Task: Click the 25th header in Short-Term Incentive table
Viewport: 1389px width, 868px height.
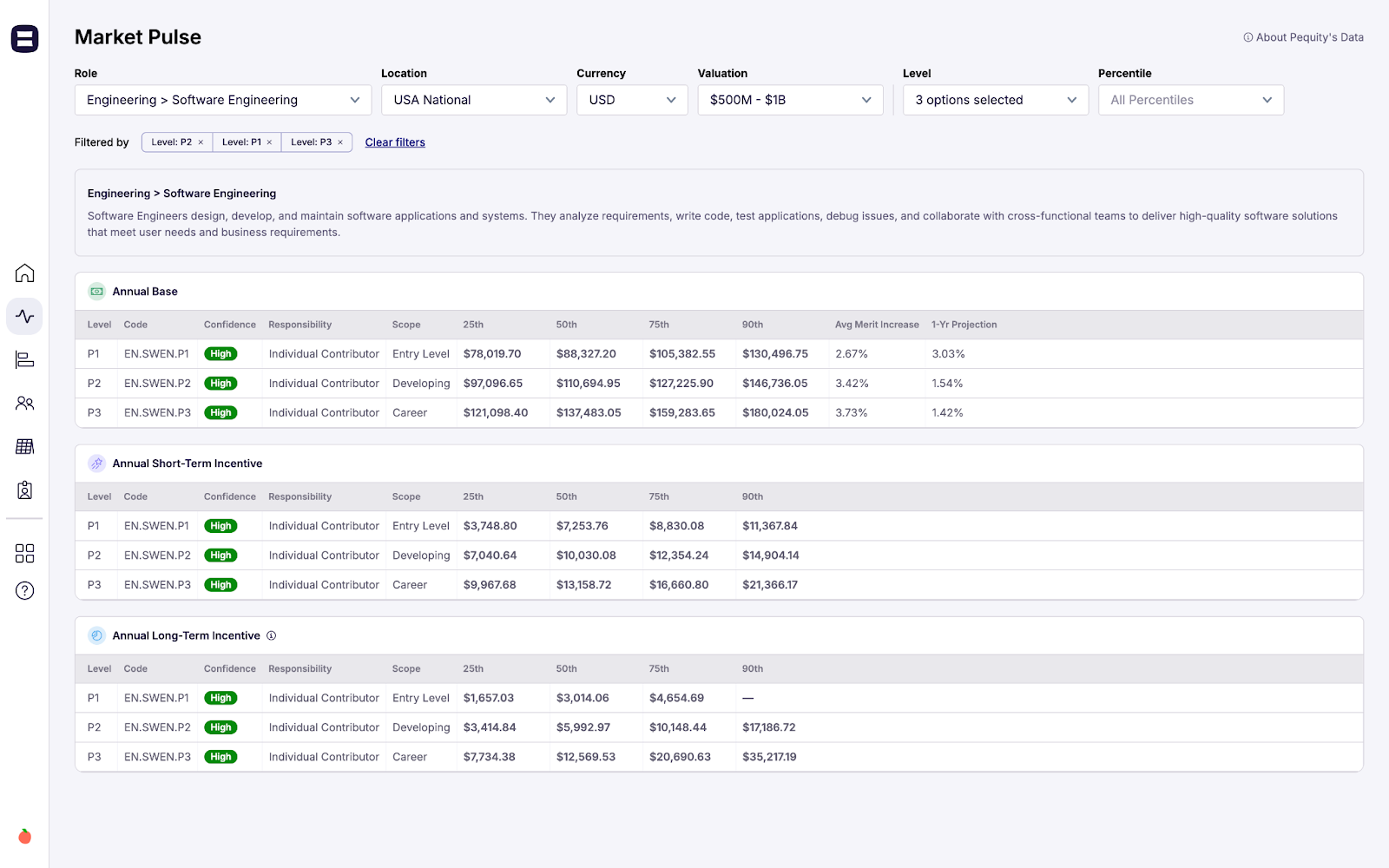Action: point(473,497)
